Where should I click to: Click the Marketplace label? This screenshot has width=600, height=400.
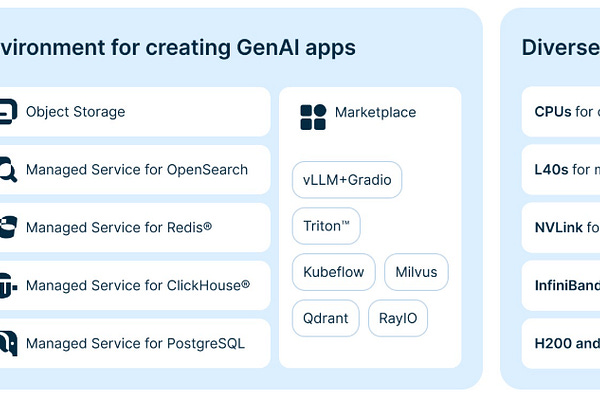click(375, 112)
